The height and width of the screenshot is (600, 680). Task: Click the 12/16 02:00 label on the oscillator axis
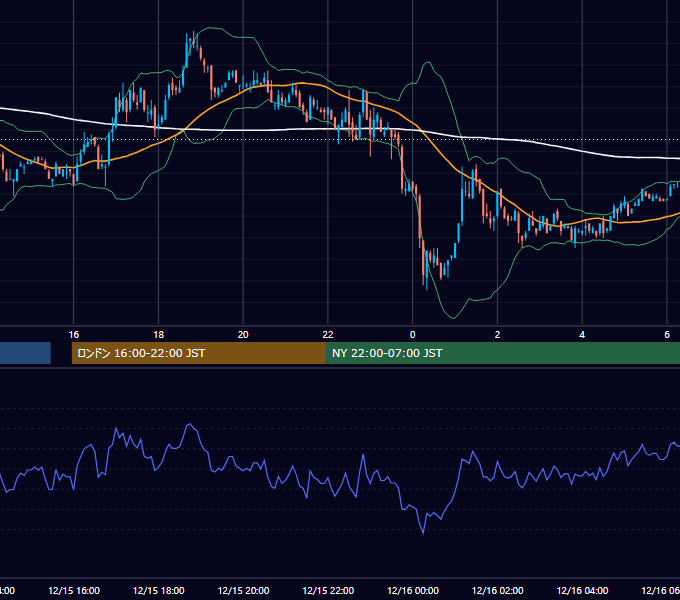[497, 590]
